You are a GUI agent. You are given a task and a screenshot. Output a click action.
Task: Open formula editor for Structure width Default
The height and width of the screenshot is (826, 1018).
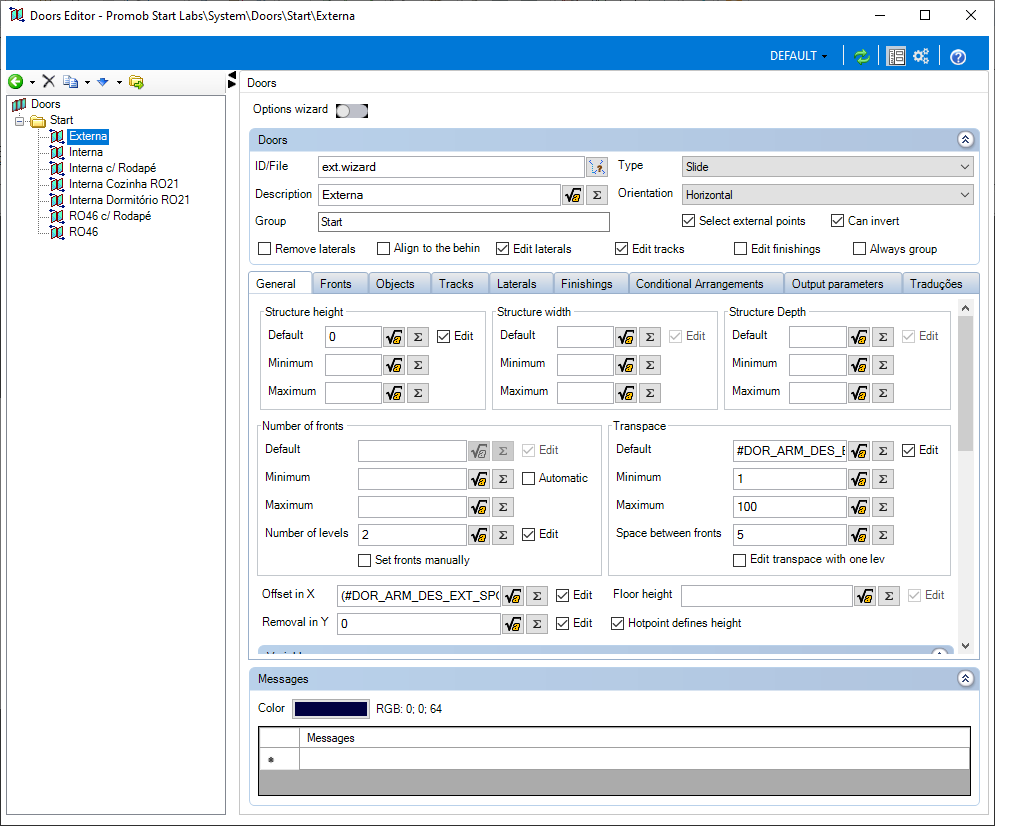[626, 337]
